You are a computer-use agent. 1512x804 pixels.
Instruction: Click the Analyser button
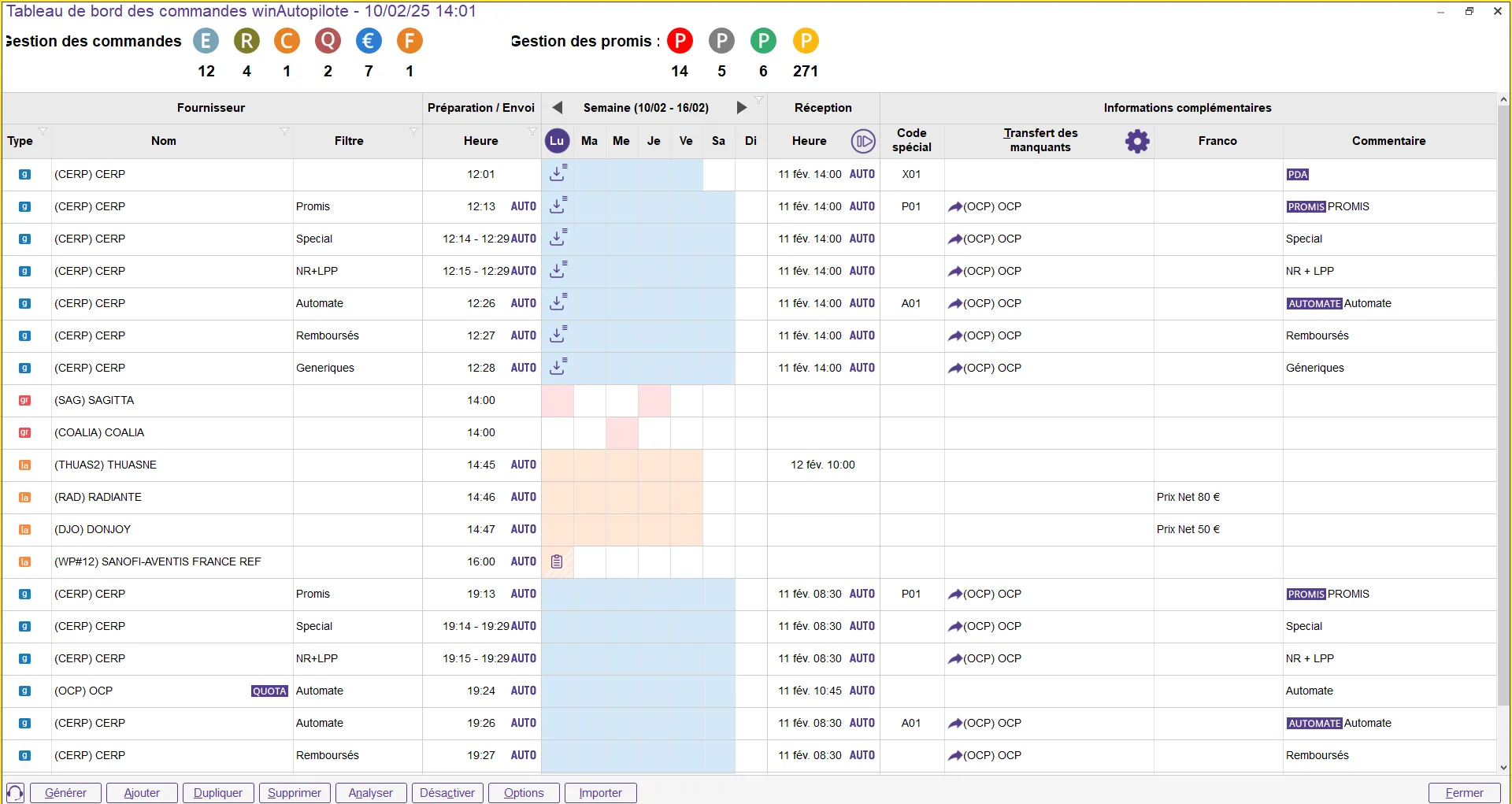(371, 793)
